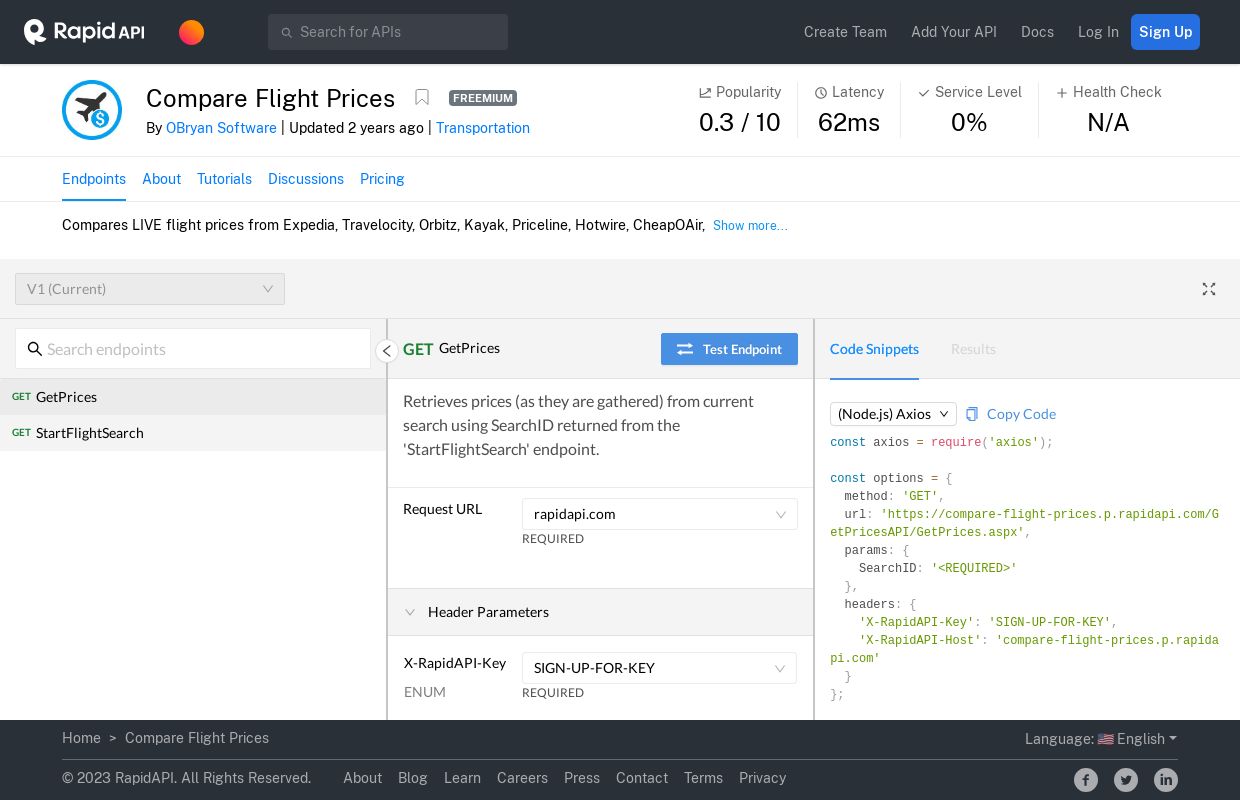Open the footer Learn link
Viewport: 1240px width, 800px height.
[462, 778]
